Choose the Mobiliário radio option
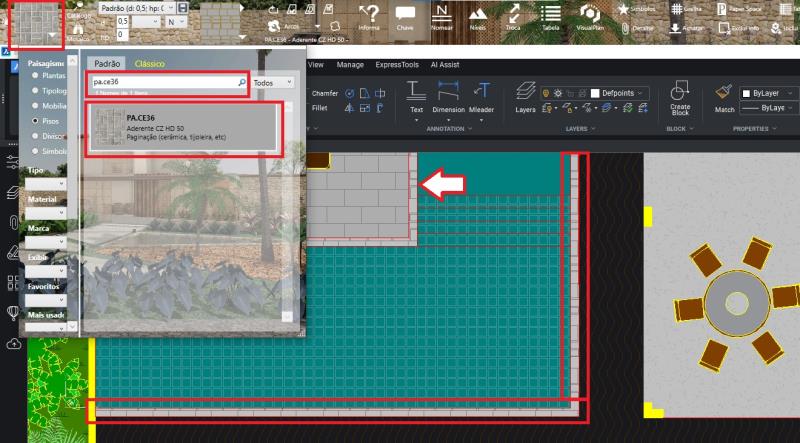The image size is (800, 443). 37,104
